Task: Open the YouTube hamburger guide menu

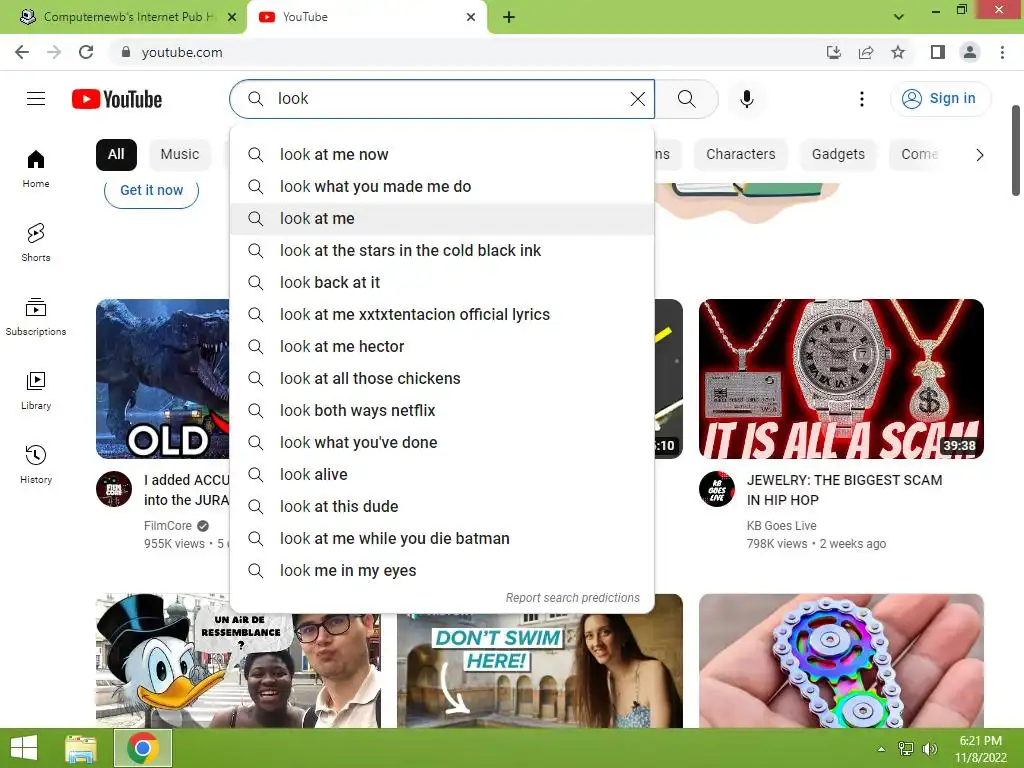Action: pyautogui.click(x=36, y=99)
